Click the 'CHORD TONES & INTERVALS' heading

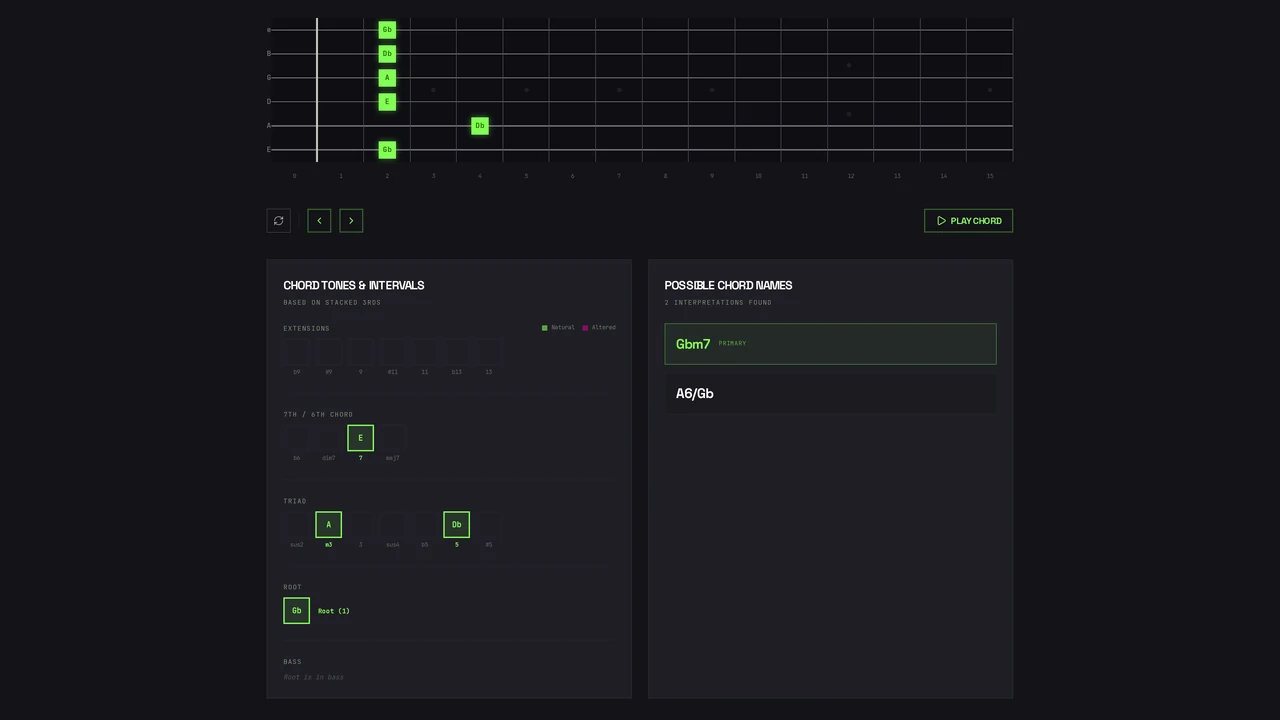coord(354,285)
